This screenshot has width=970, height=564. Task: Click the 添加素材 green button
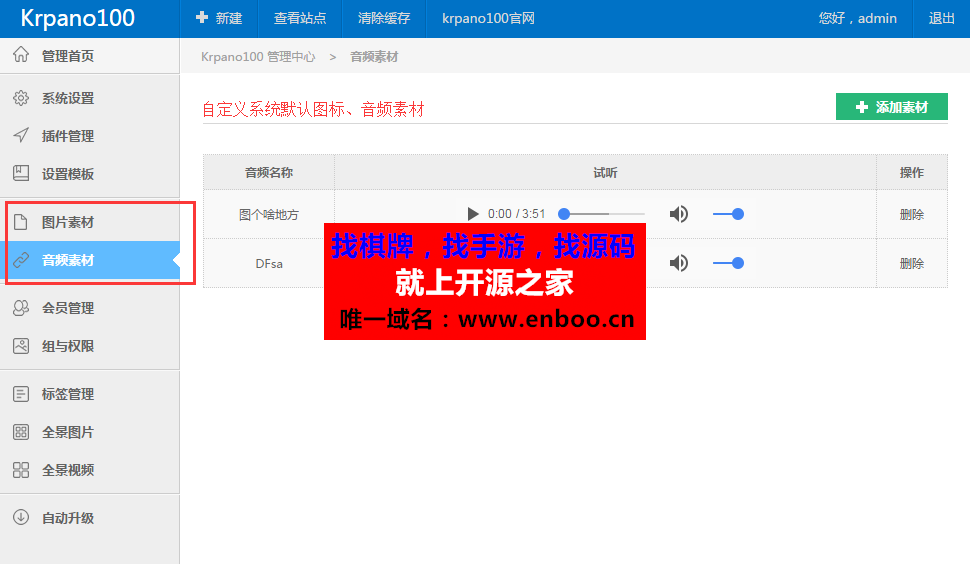coord(891,107)
